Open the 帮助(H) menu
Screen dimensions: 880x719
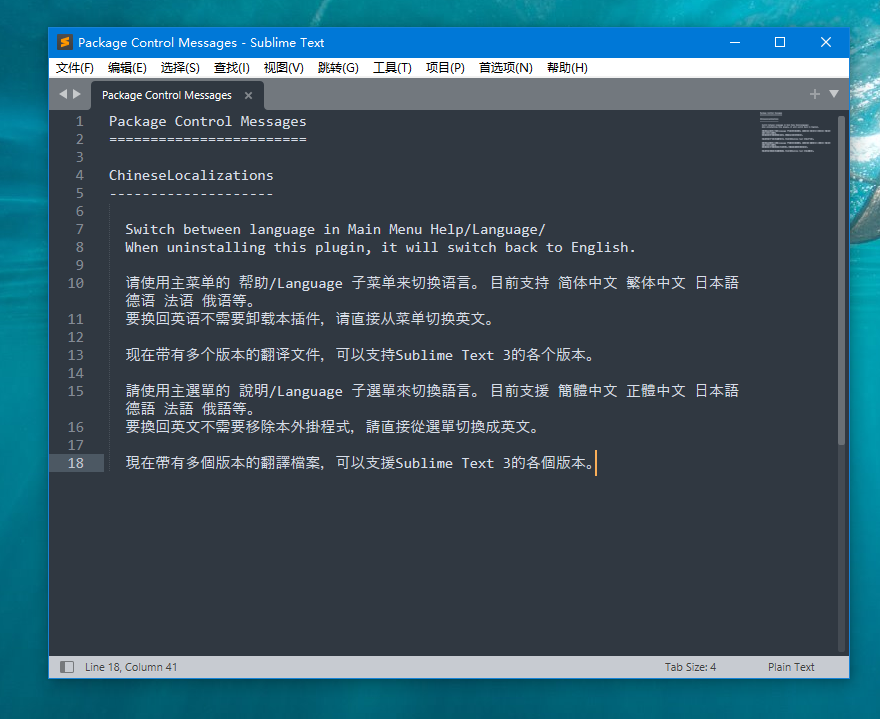tap(567, 68)
